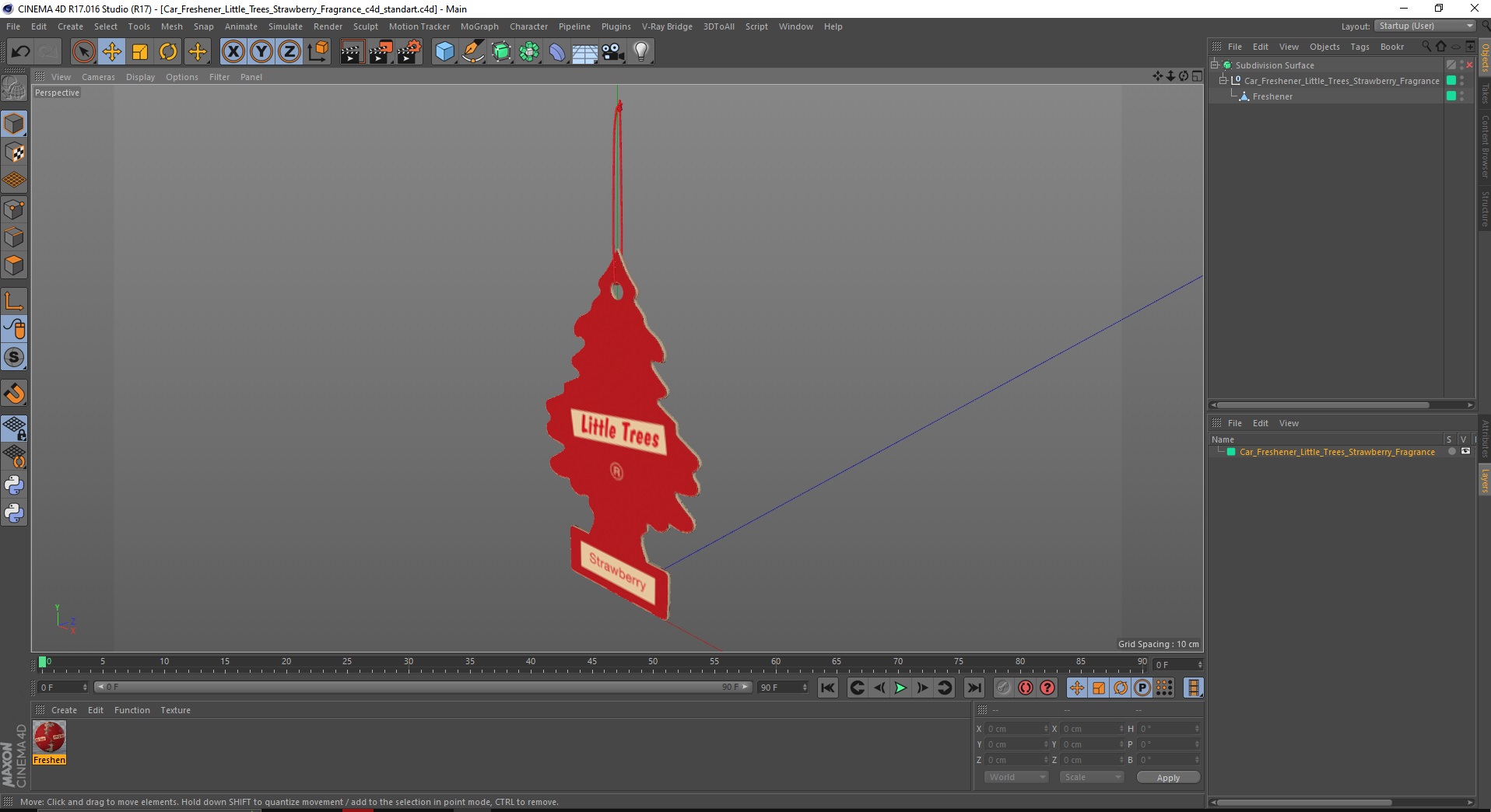The image size is (1491, 812).
Task: Open the V-Ray Bridge menu
Action: (x=667, y=26)
